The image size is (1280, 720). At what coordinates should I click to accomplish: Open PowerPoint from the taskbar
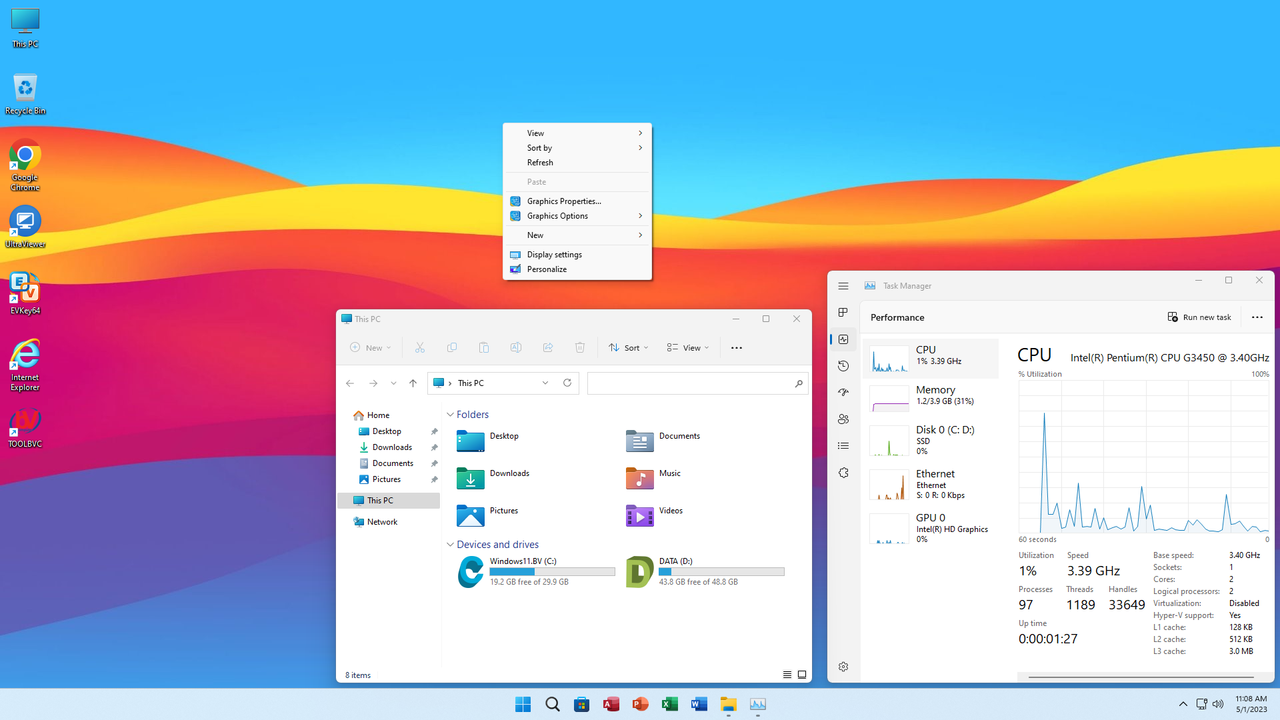(x=640, y=704)
